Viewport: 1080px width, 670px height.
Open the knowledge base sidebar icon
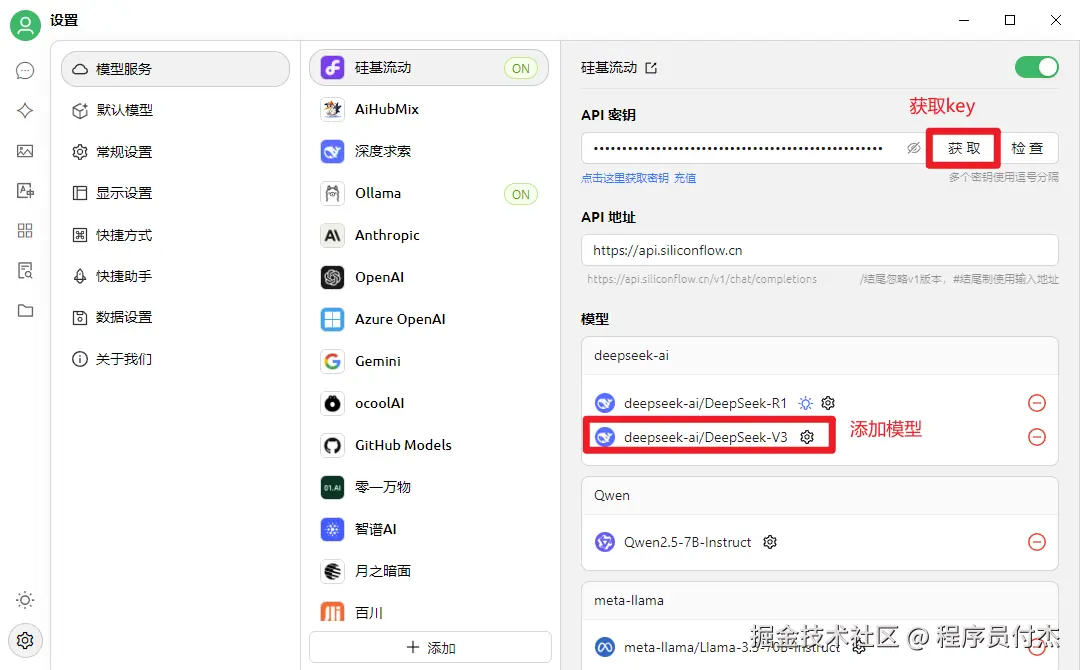coord(25,271)
